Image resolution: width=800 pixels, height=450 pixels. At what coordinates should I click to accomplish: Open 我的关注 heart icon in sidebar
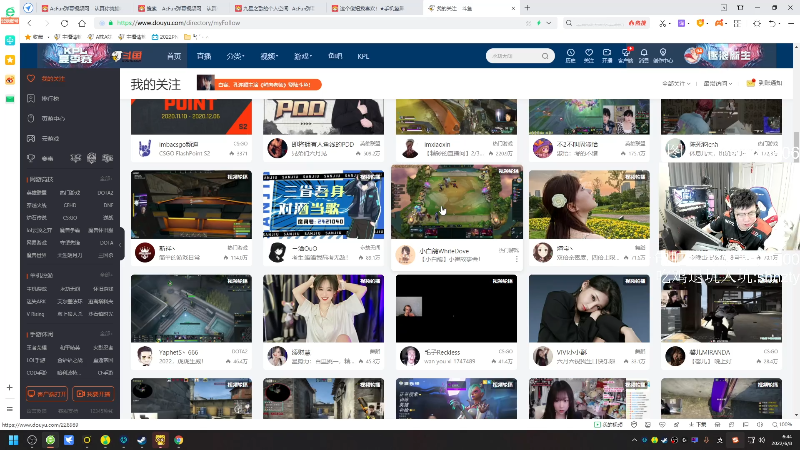click(x=31, y=79)
